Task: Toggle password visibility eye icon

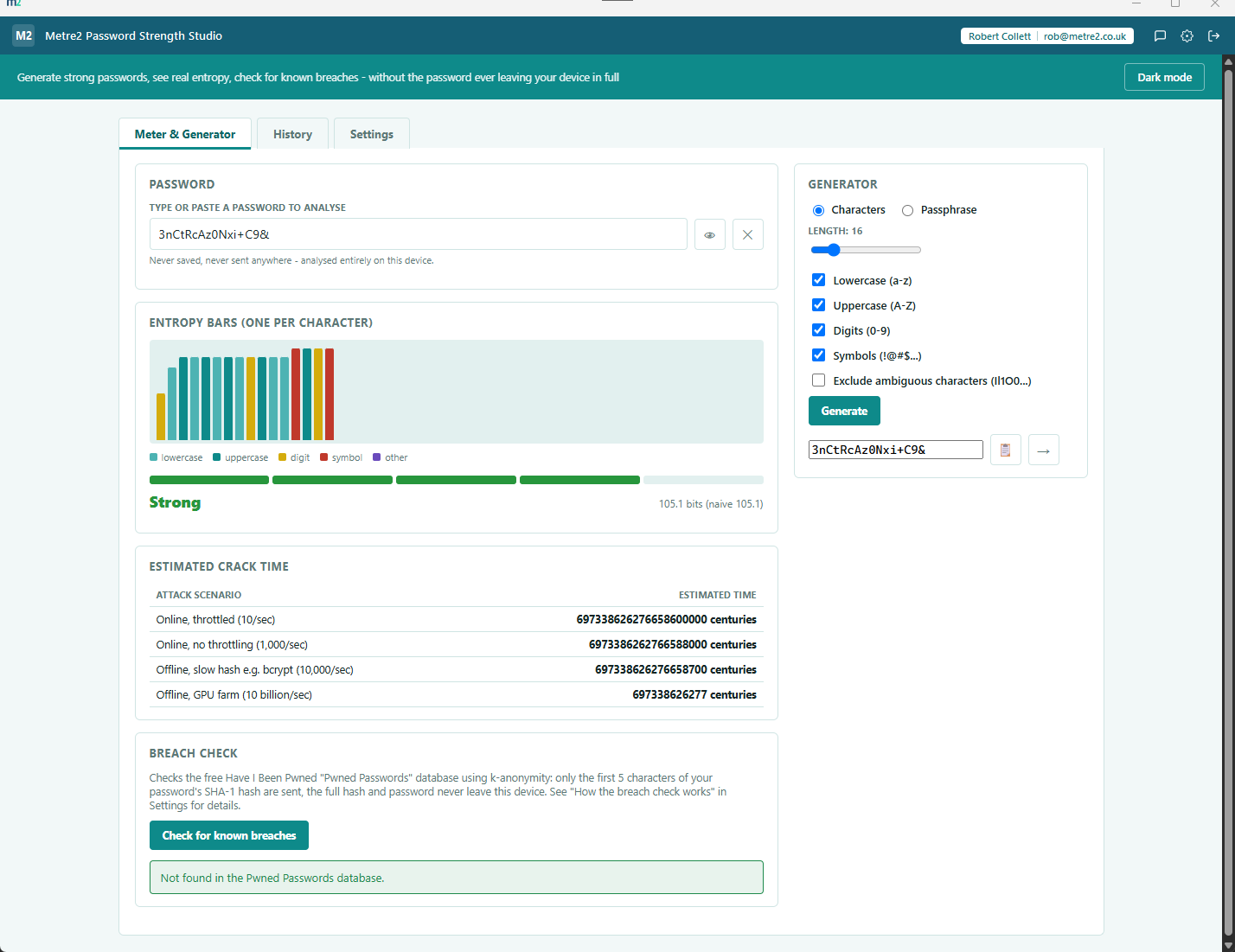Action: pos(709,234)
